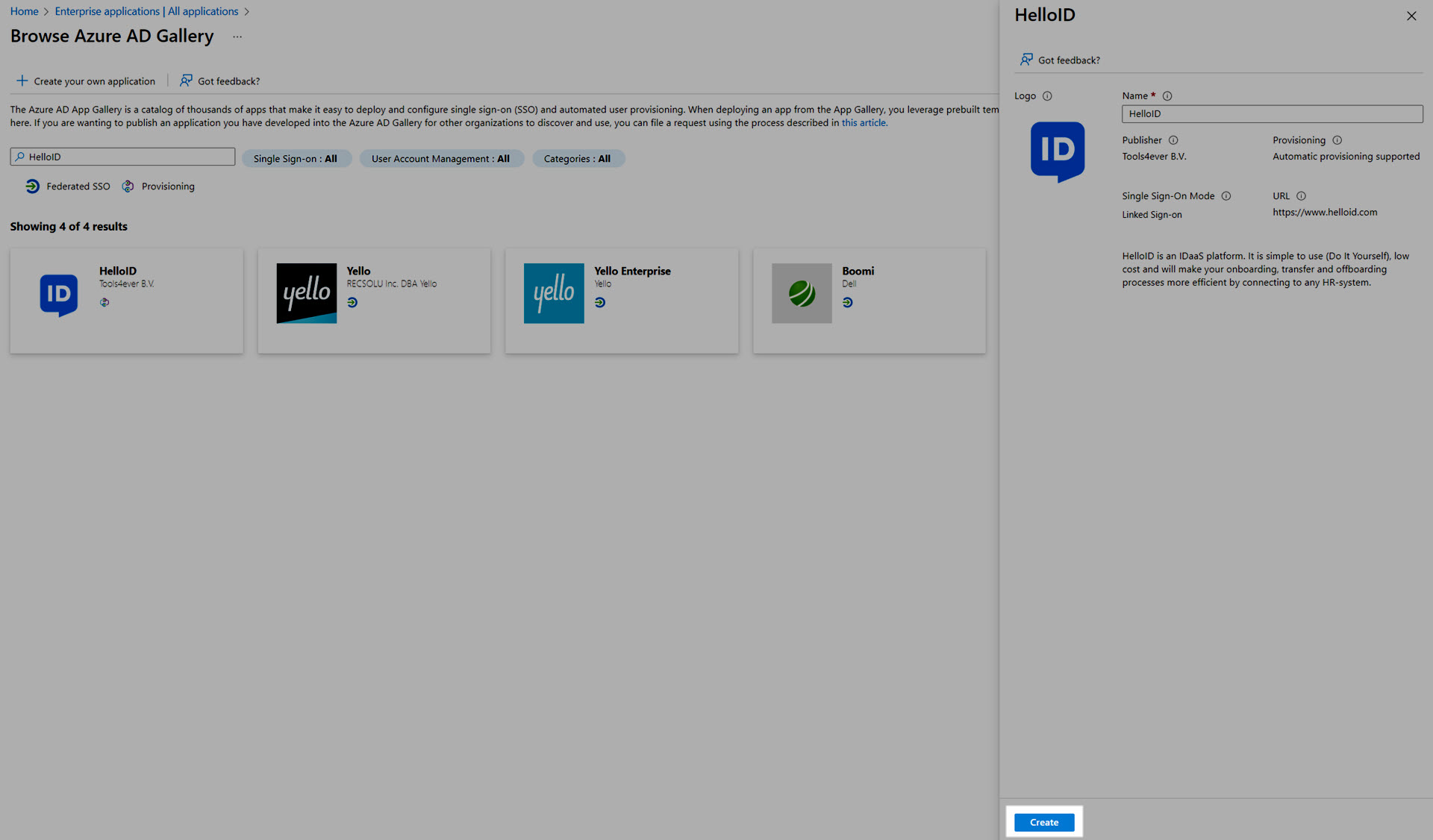1433x840 pixels.
Task: Click the Boomi green logo thumbnail
Action: (802, 293)
